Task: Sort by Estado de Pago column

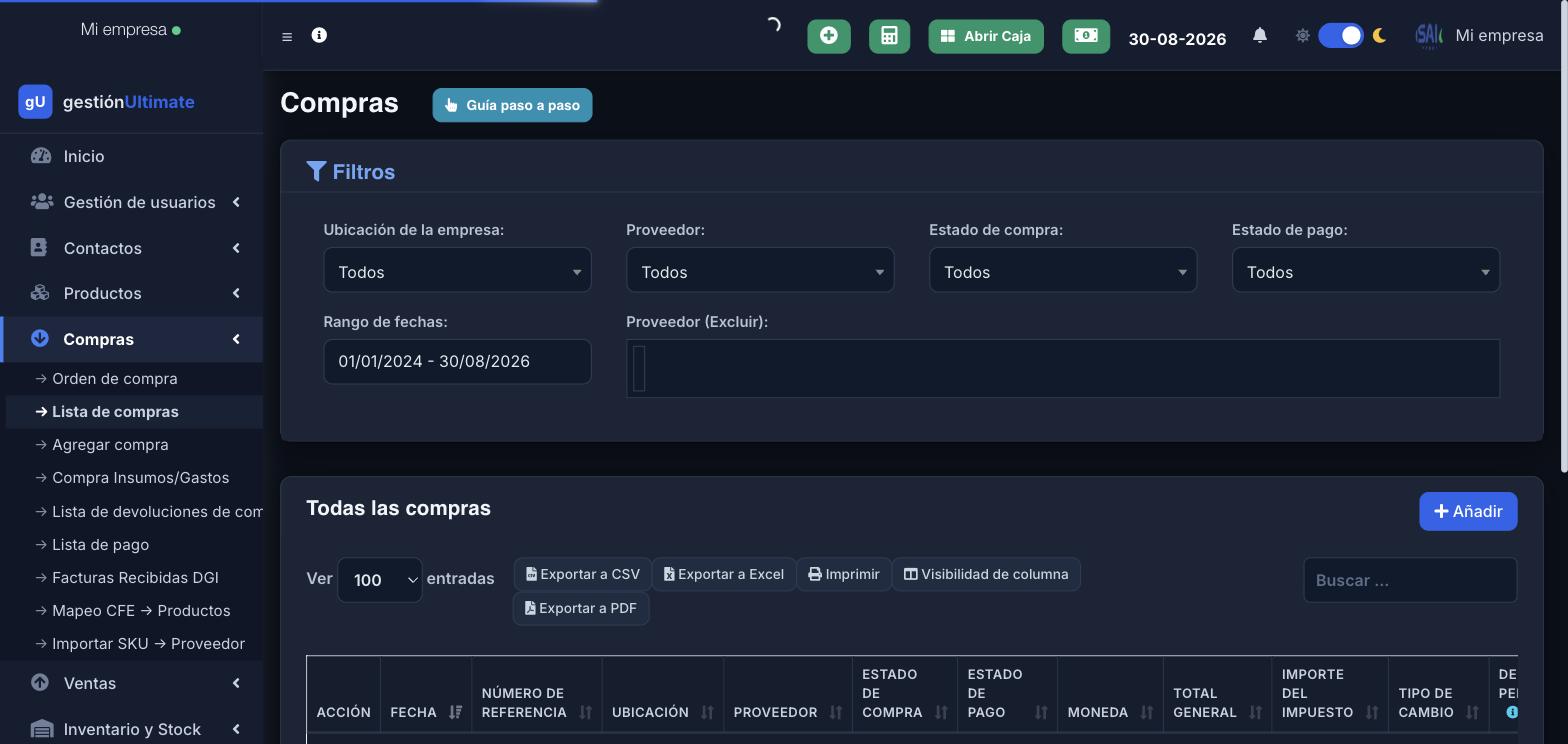Action: (x=1007, y=693)
